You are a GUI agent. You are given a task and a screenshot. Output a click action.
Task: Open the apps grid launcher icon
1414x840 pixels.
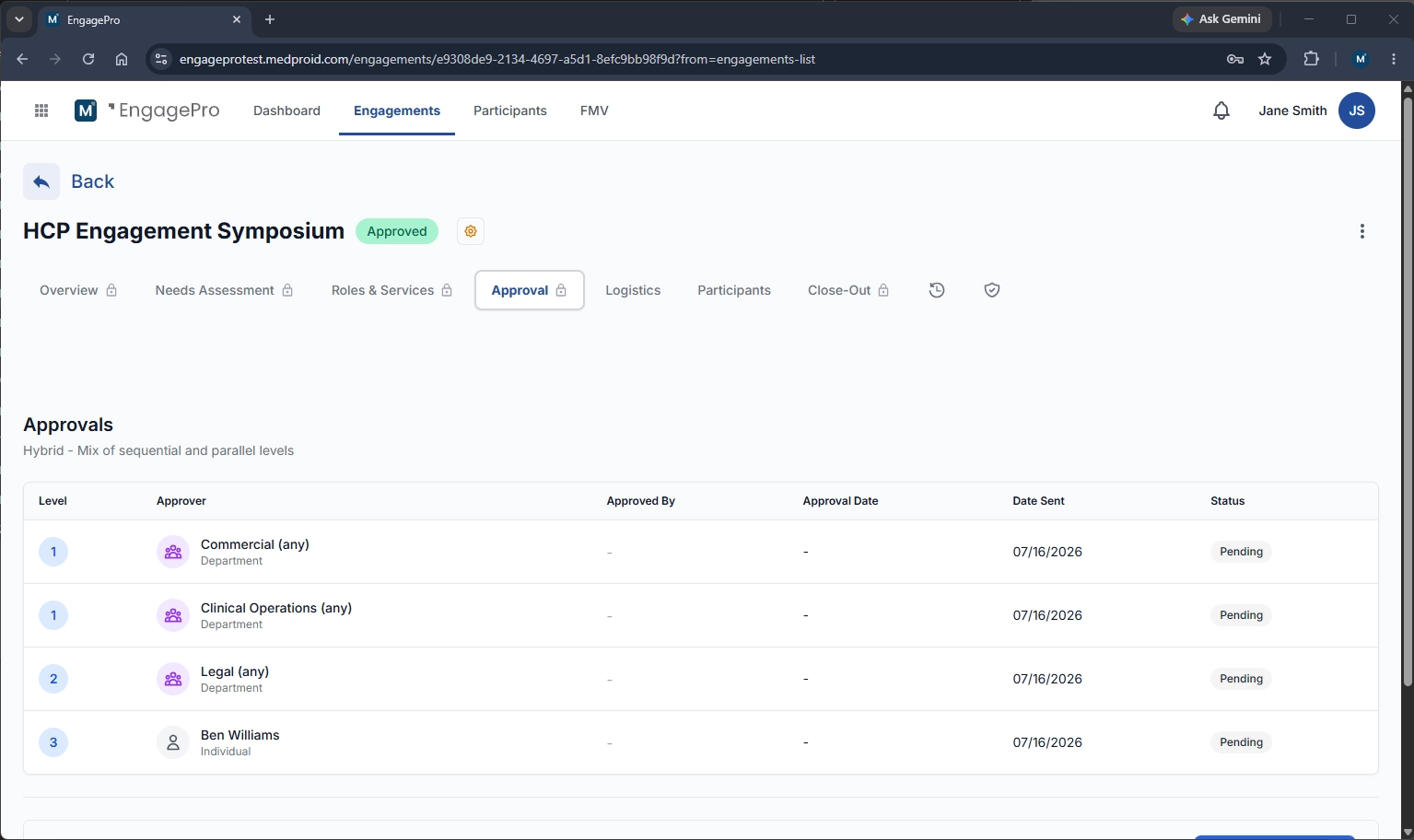41,111
